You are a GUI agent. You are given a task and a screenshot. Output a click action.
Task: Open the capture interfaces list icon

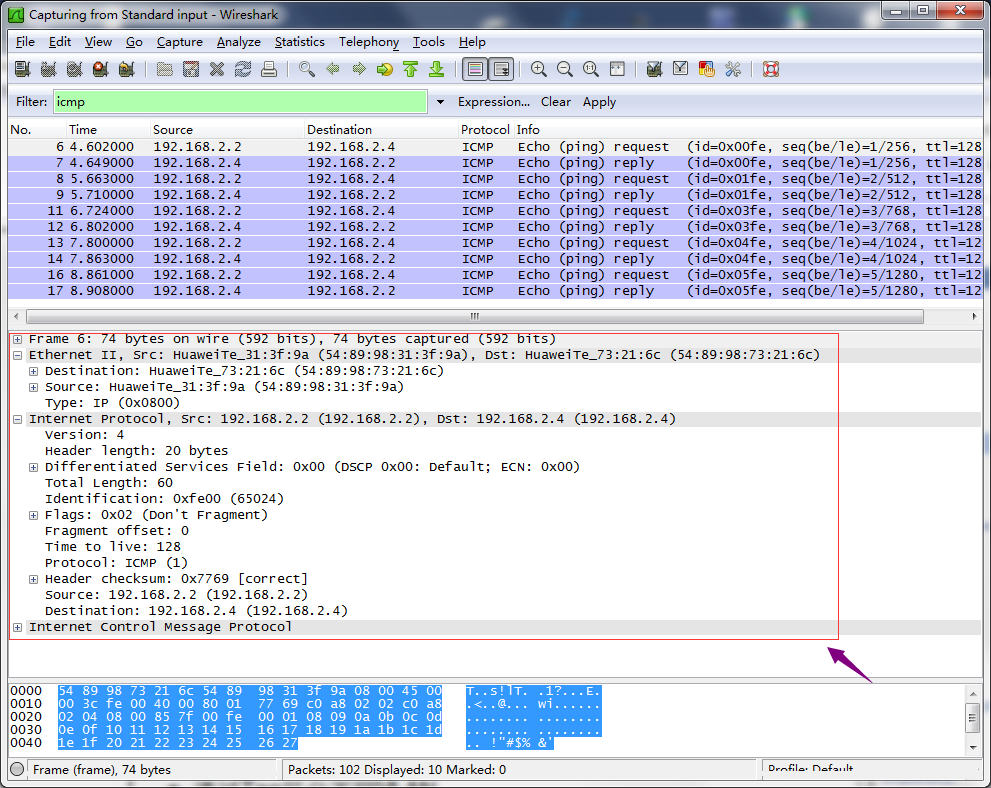(23, 69)
